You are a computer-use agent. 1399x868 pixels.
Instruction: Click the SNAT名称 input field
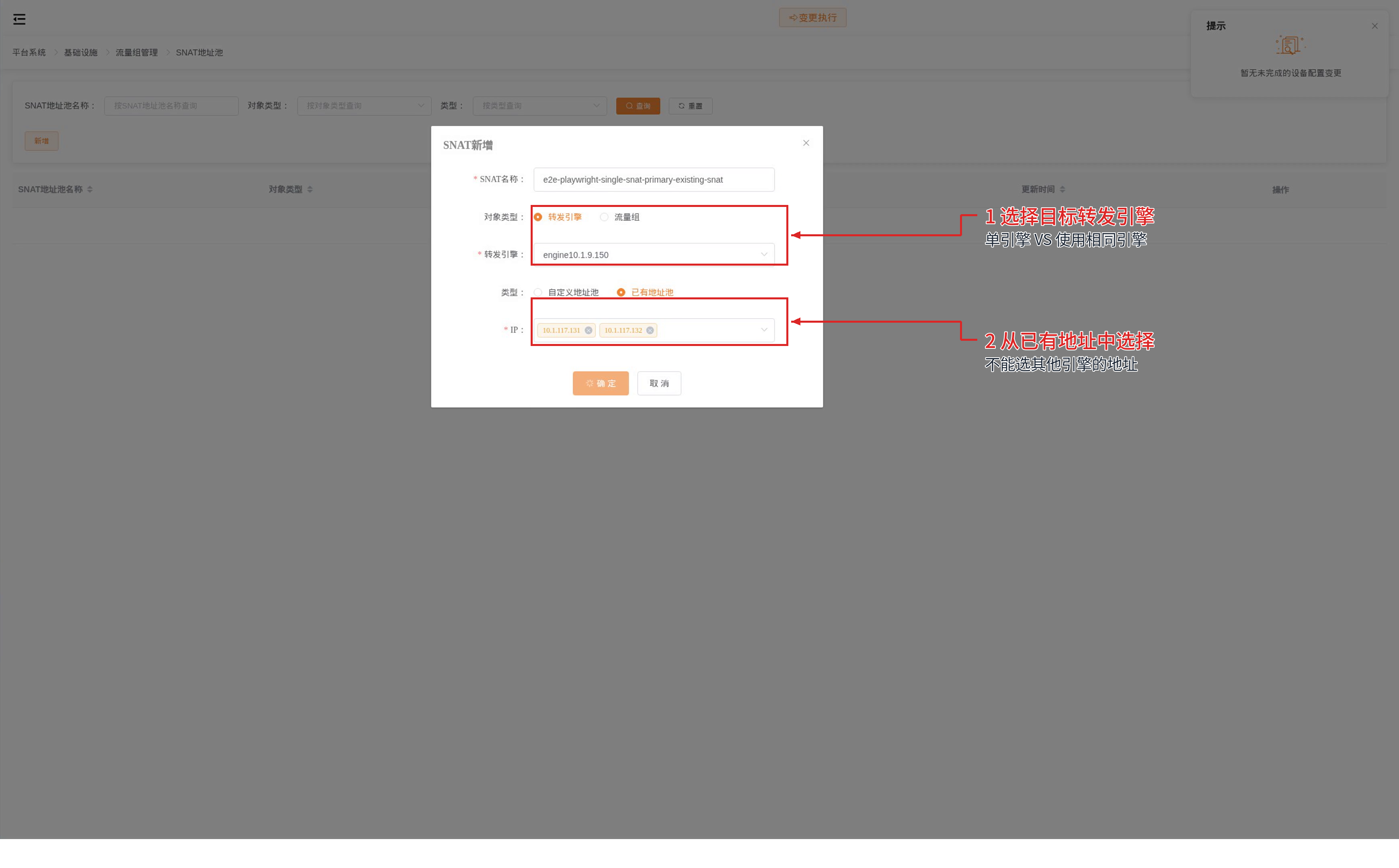pos(654,180)
